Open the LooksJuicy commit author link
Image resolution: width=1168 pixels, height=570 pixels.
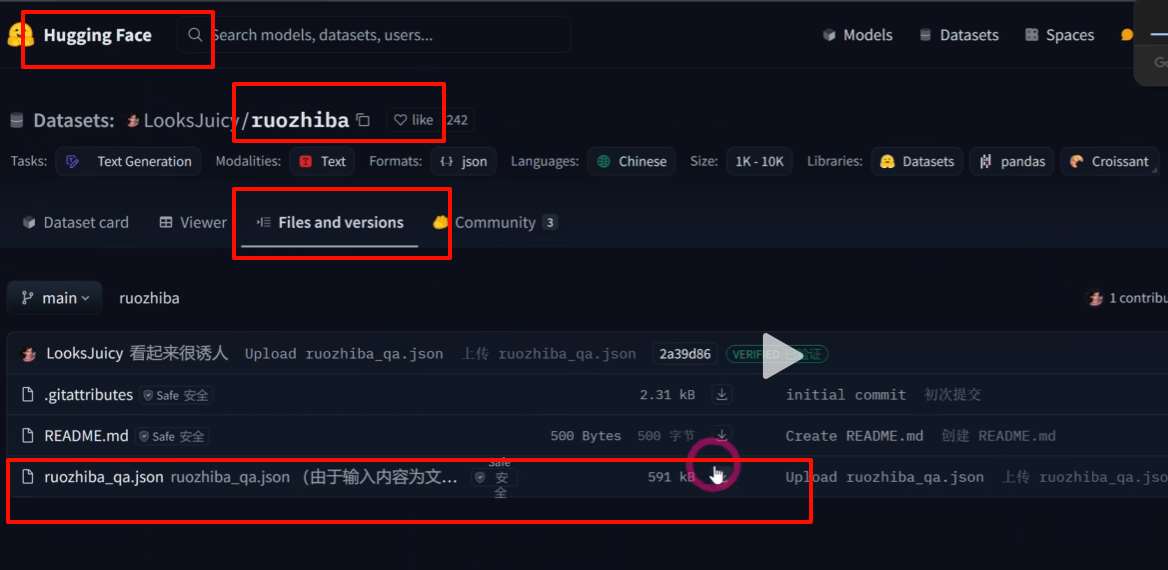click(84, 353)
